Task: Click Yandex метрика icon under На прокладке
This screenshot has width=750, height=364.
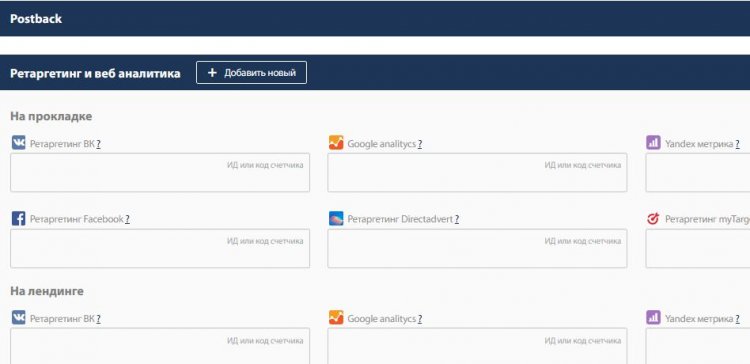Action: pos(653,143)
